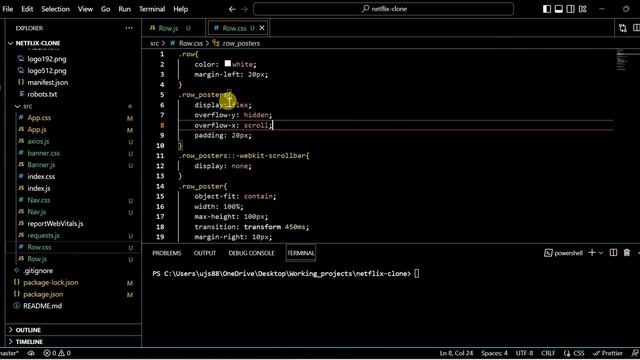The width and height of the screenshot is (640, 360).
Task: Switch to the PROBLEMS panel tab
Action: tap(167, 253)
